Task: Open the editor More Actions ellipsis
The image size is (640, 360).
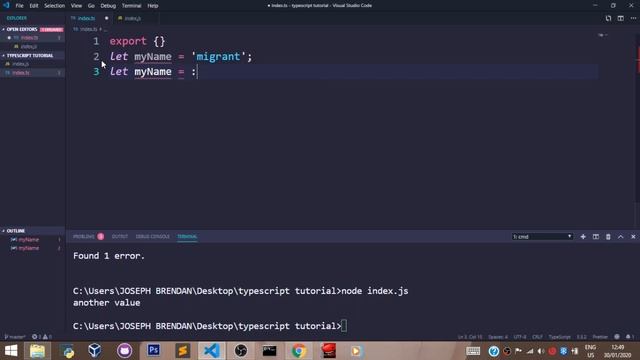Action: click(x=633, y=18)
